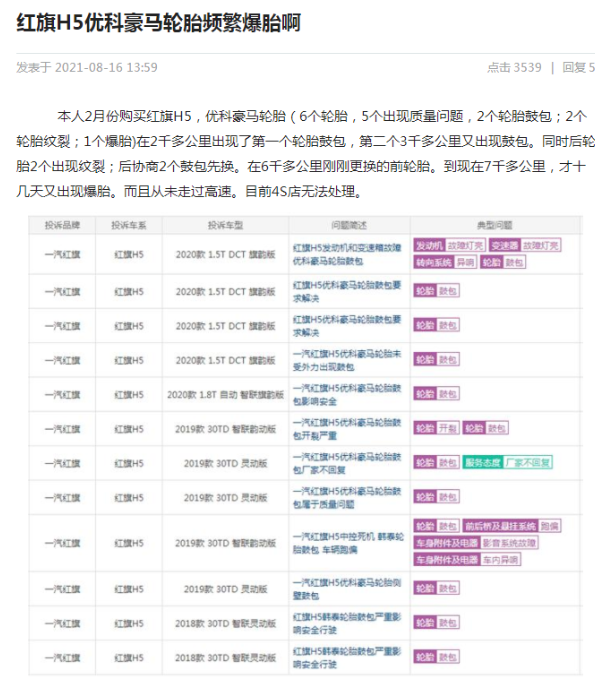Open complaint 红旗H5发动机和变速箱故障优科豪马轮胎鼓包
This screenshot has height=680, width=595.
(347, 254)
